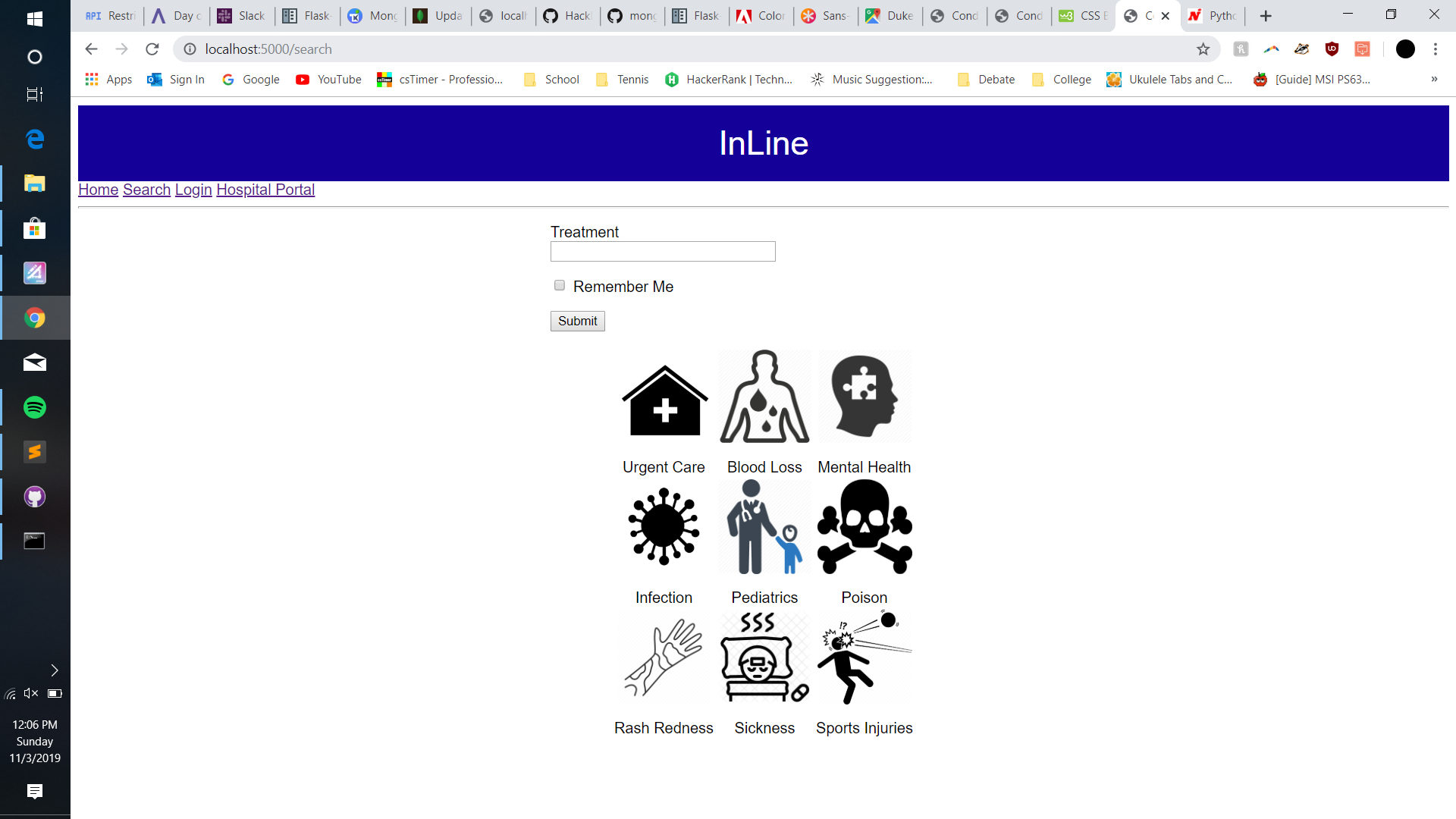This screenshot has height=819, width=1456.
Task: Switch to the Slack browser tab
Action: coord(243,16)
